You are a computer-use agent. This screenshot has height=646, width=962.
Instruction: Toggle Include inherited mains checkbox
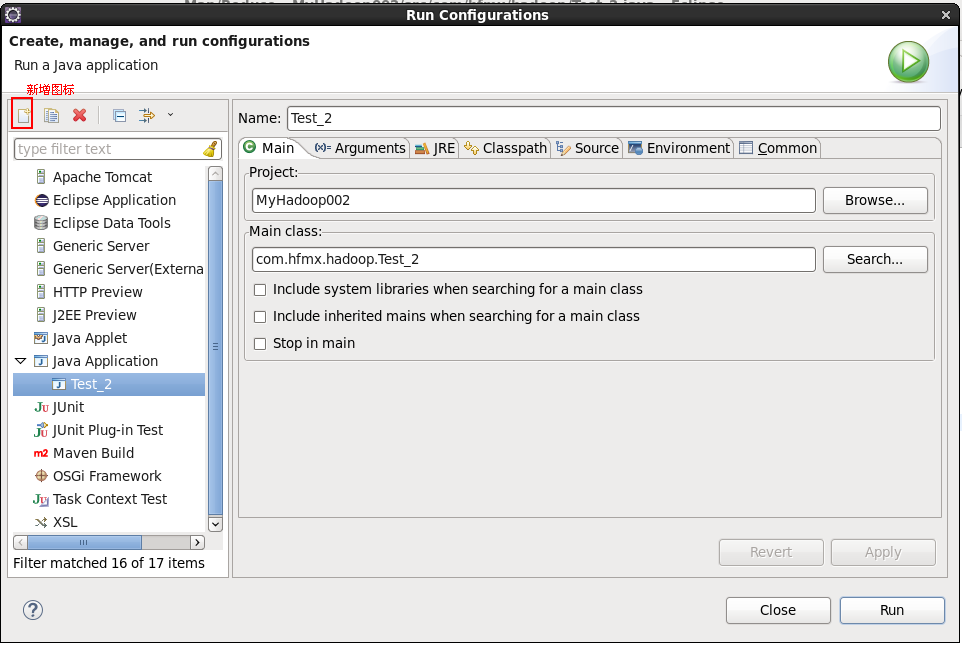point(260,317)
